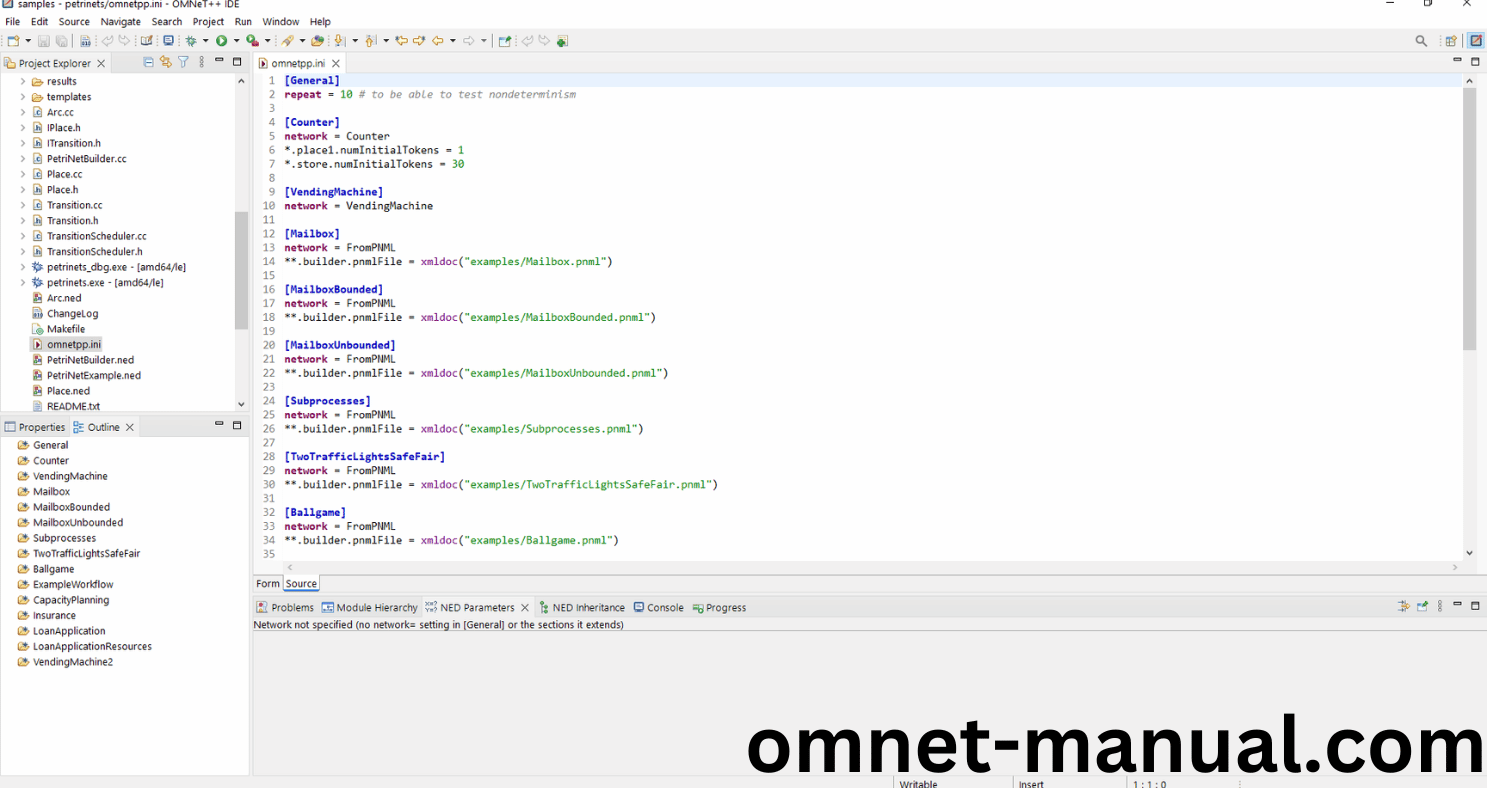Select the Module Hierarchy tab

376,608
